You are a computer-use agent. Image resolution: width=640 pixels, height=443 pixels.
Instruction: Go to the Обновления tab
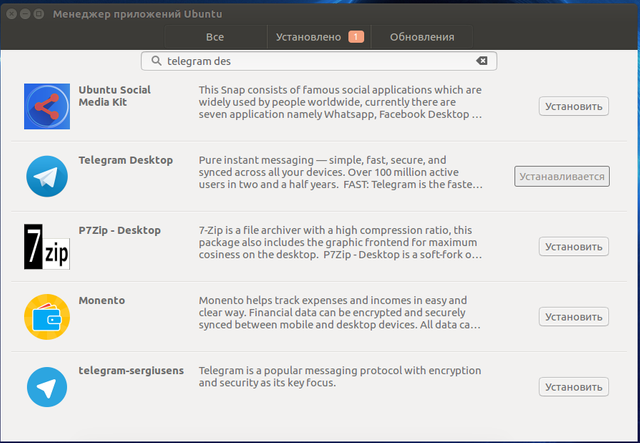[x=422, y=37]
